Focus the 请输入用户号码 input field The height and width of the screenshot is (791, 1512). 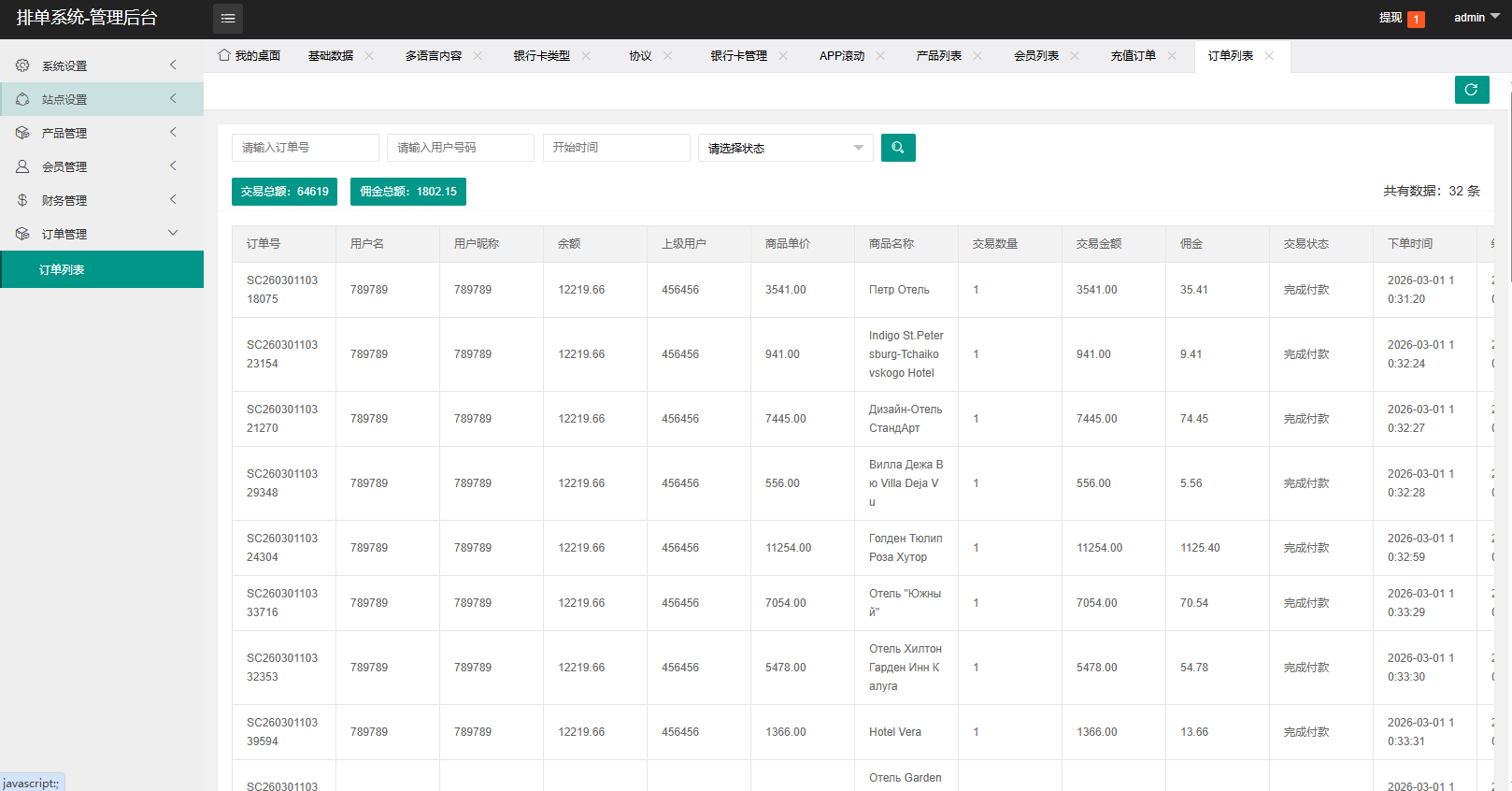point(461,148)
